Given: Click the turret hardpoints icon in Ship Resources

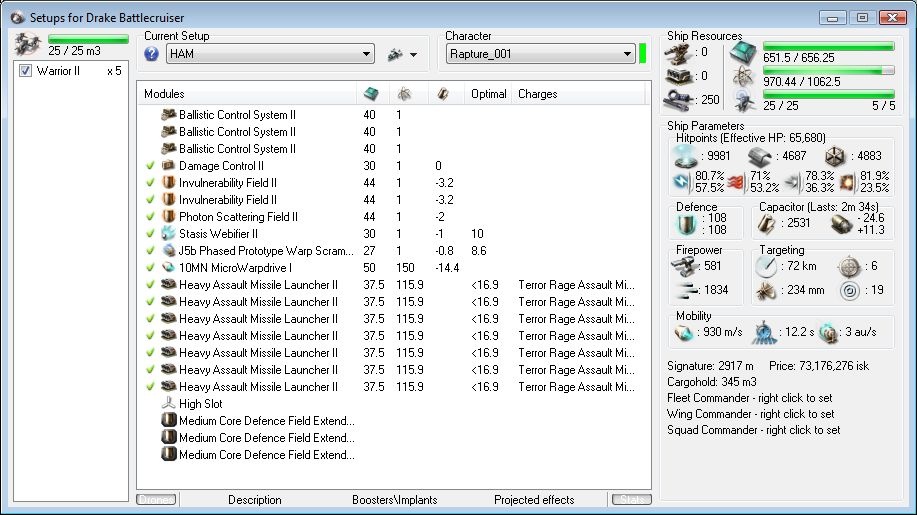Looking at the screenshot, I should [678, 53].
